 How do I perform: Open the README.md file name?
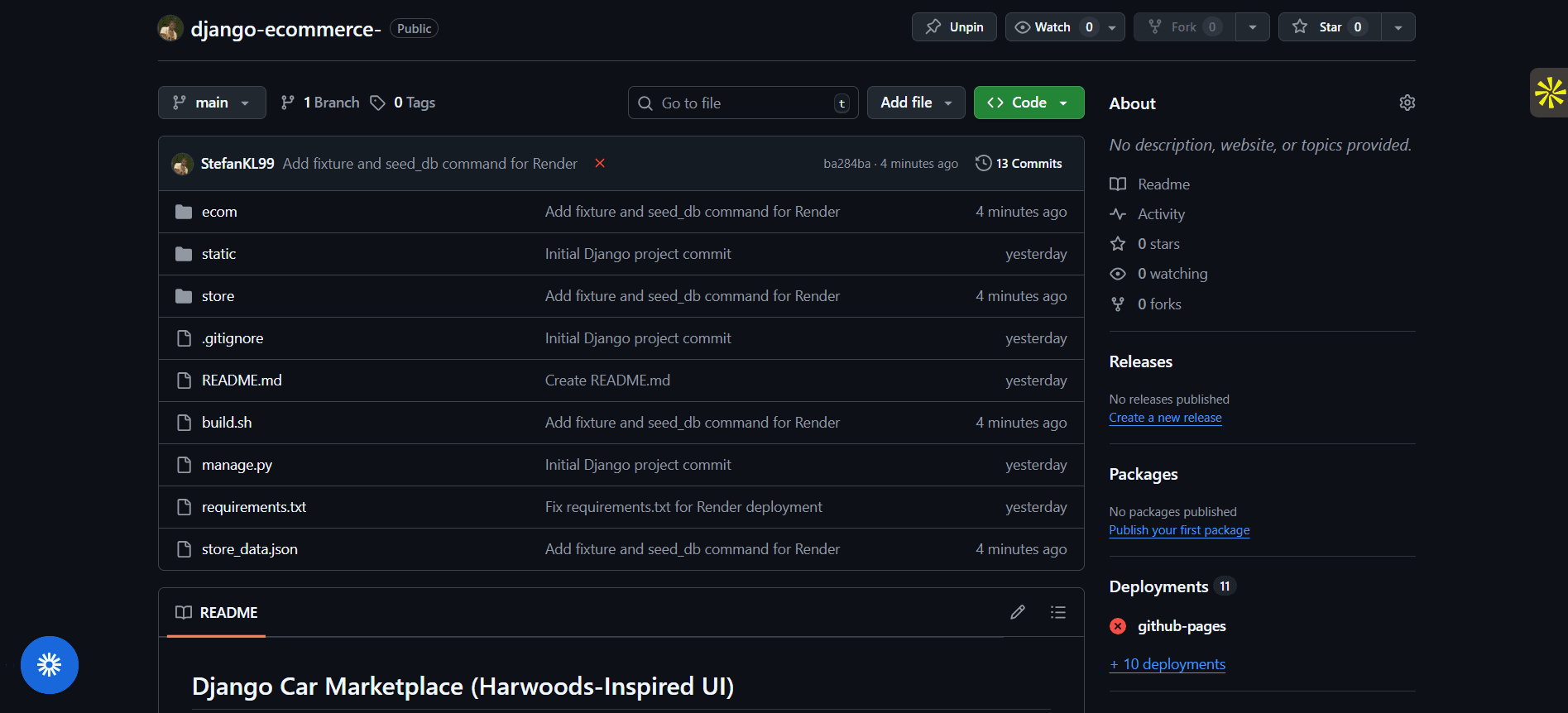coord(242,380)
